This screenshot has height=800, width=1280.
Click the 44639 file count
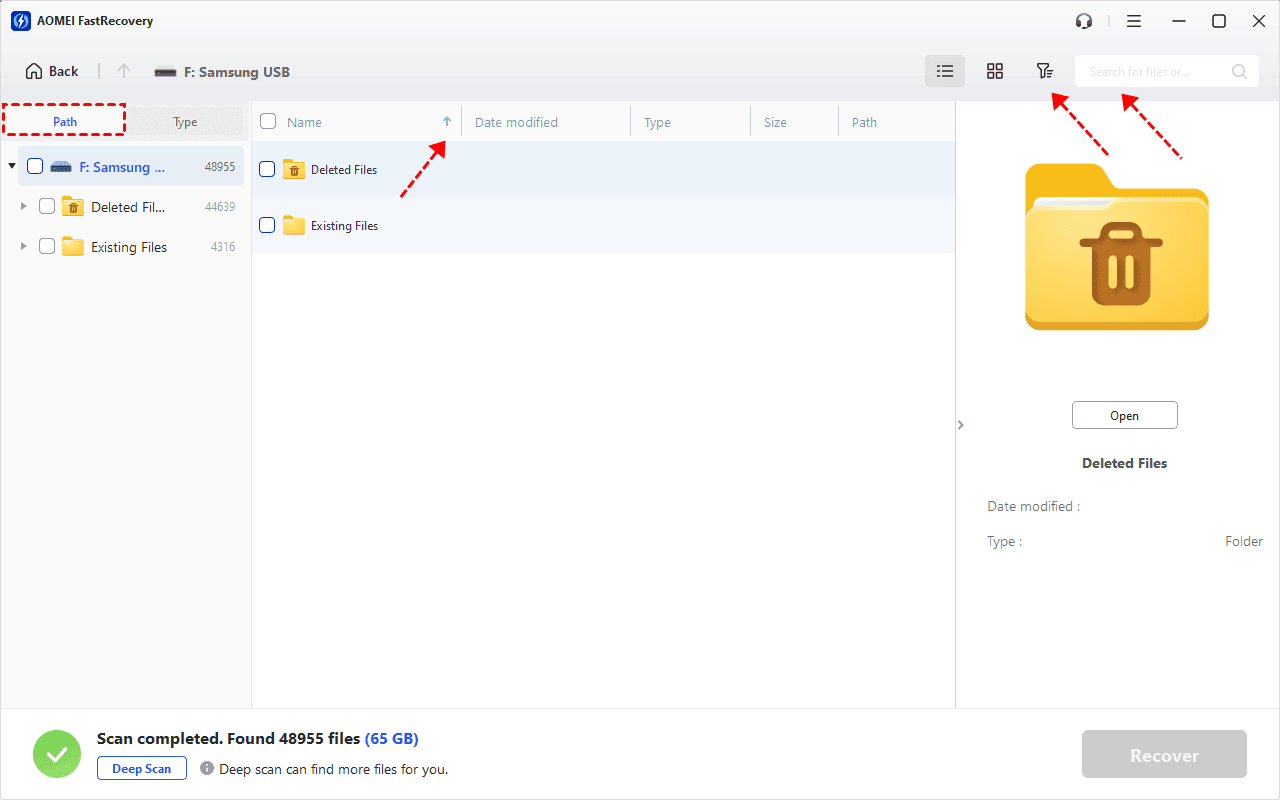pos(220,207)
